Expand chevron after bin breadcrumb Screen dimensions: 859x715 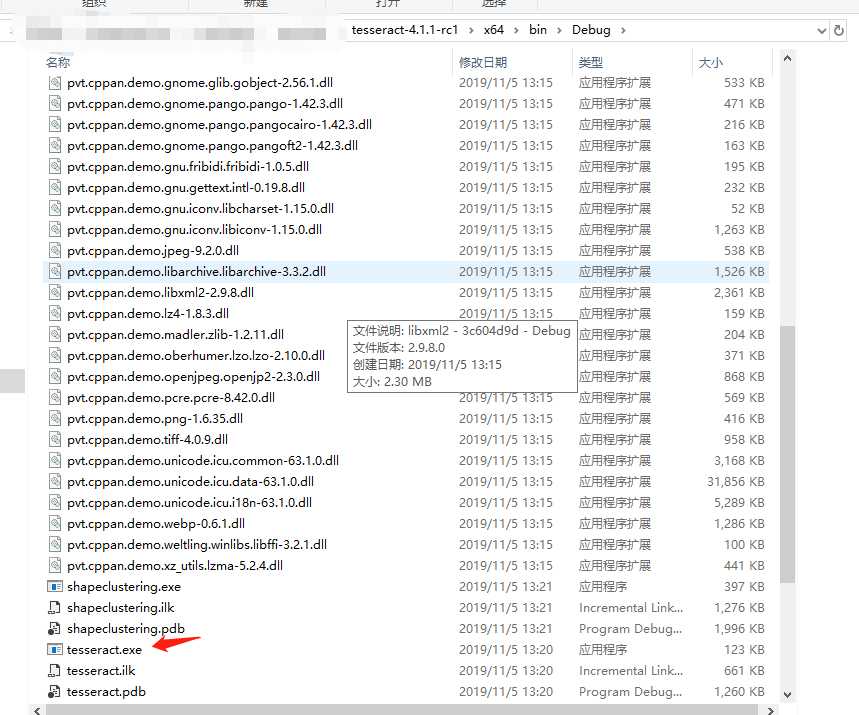[559, 31]
